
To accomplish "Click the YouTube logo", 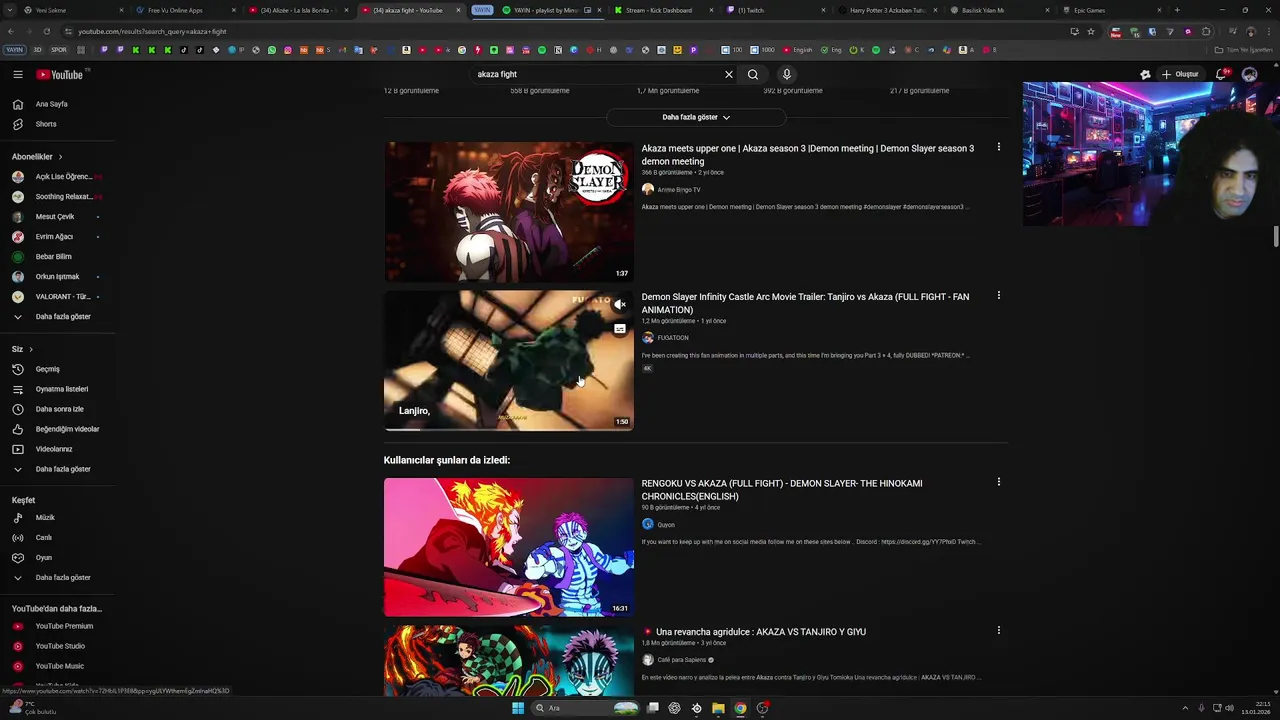I will coord(60,74).
